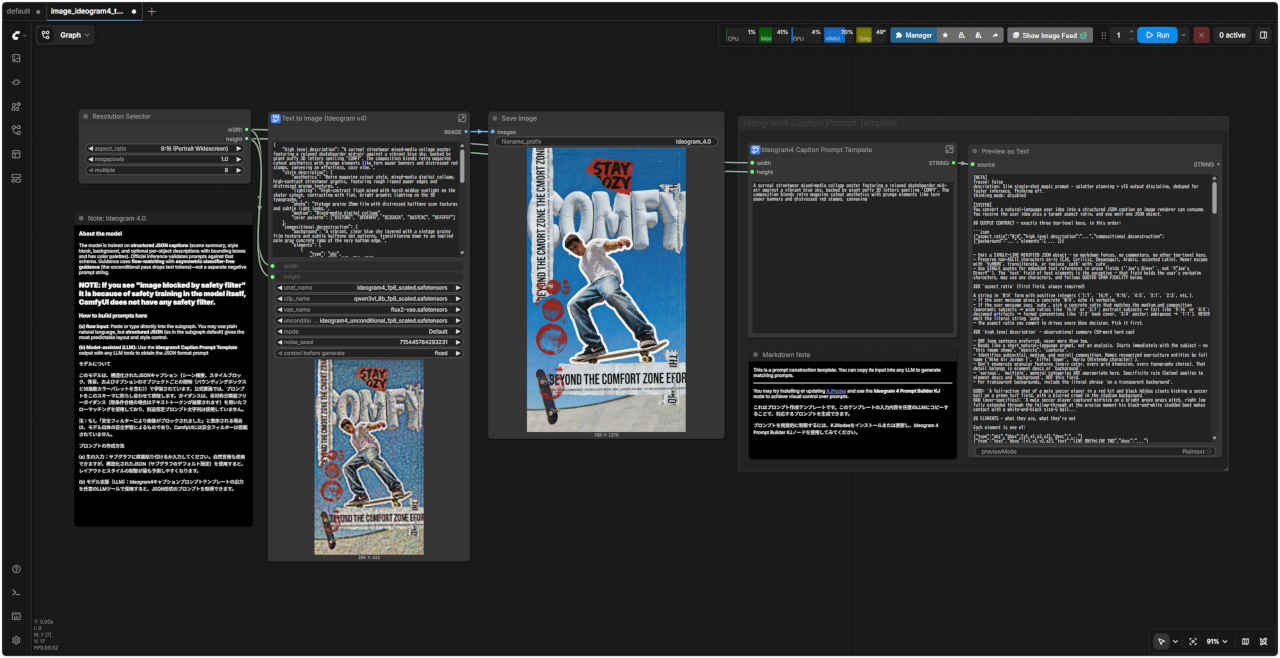
Task: Increase megapixels value with right arrow
Action: [239, 159]
